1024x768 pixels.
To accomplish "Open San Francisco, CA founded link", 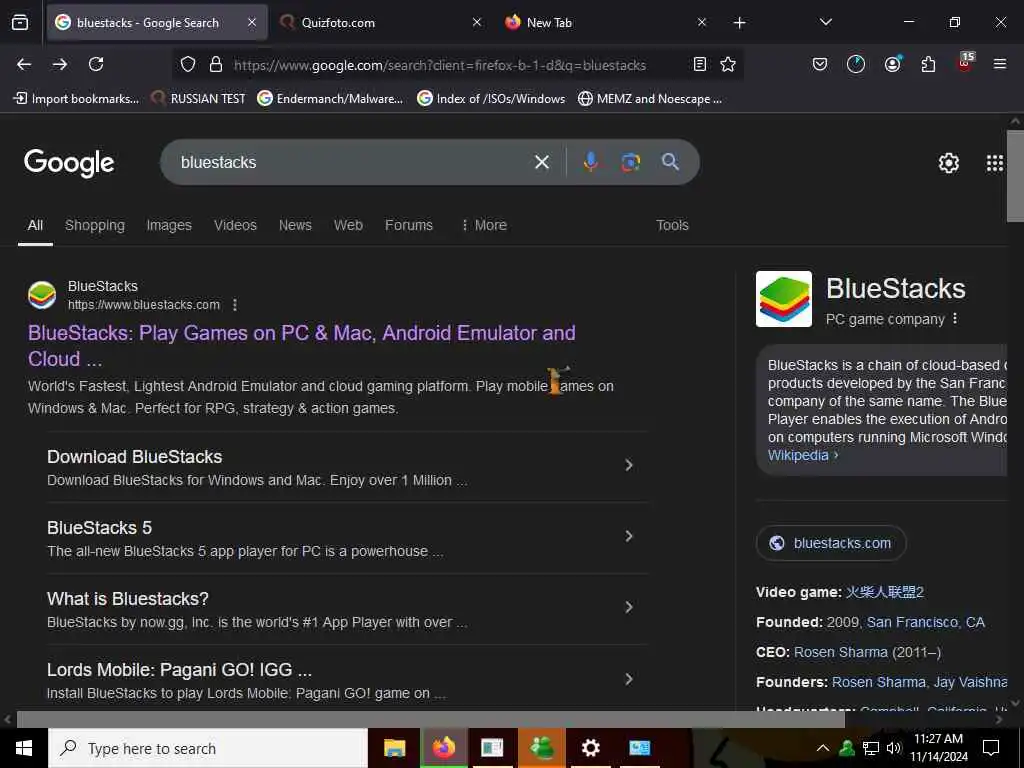I will click(x=925, y=622).
